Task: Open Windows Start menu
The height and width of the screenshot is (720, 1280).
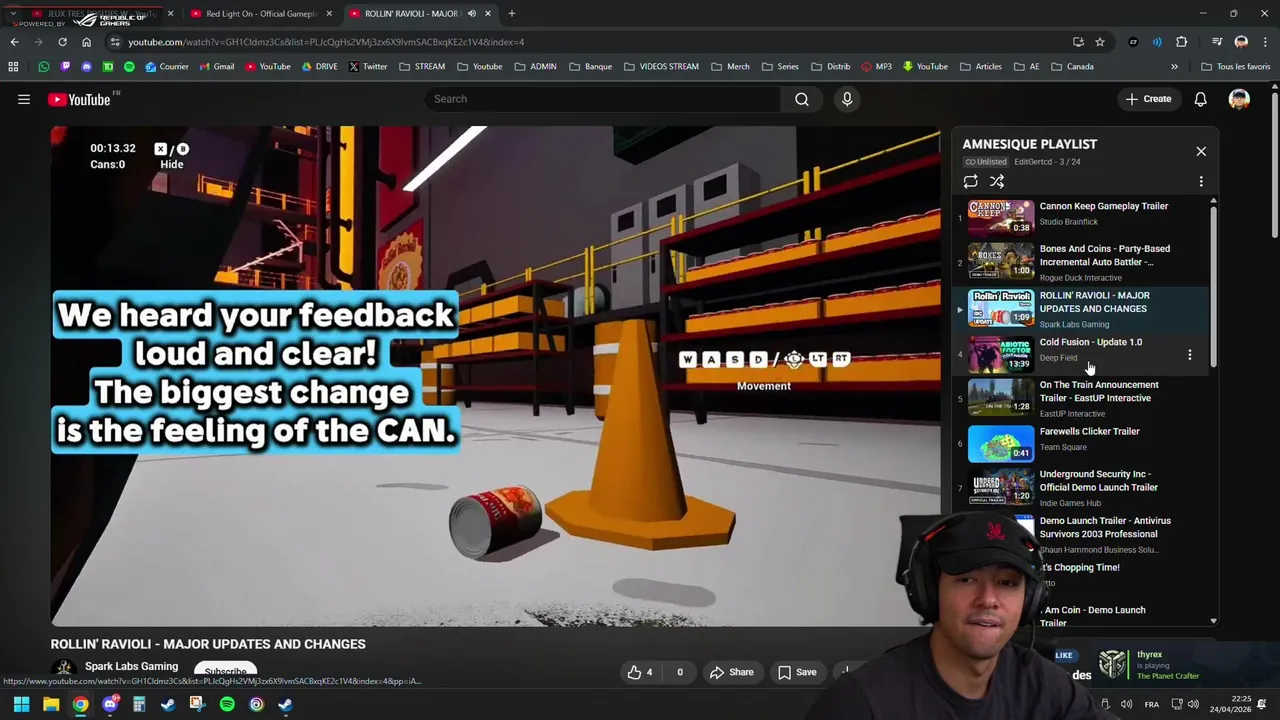Action: pos(21,705)
